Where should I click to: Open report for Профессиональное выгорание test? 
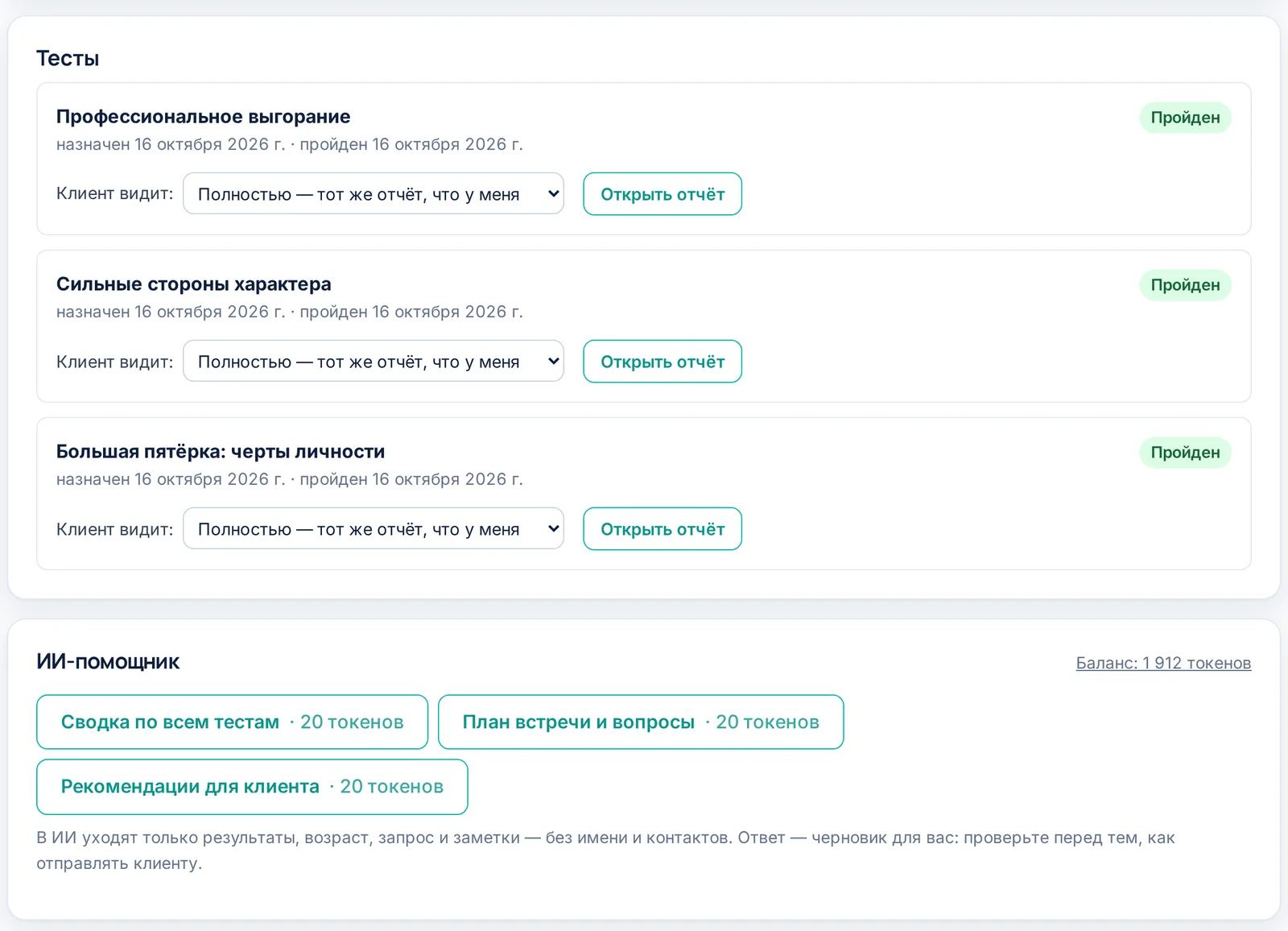pos(663,194)
